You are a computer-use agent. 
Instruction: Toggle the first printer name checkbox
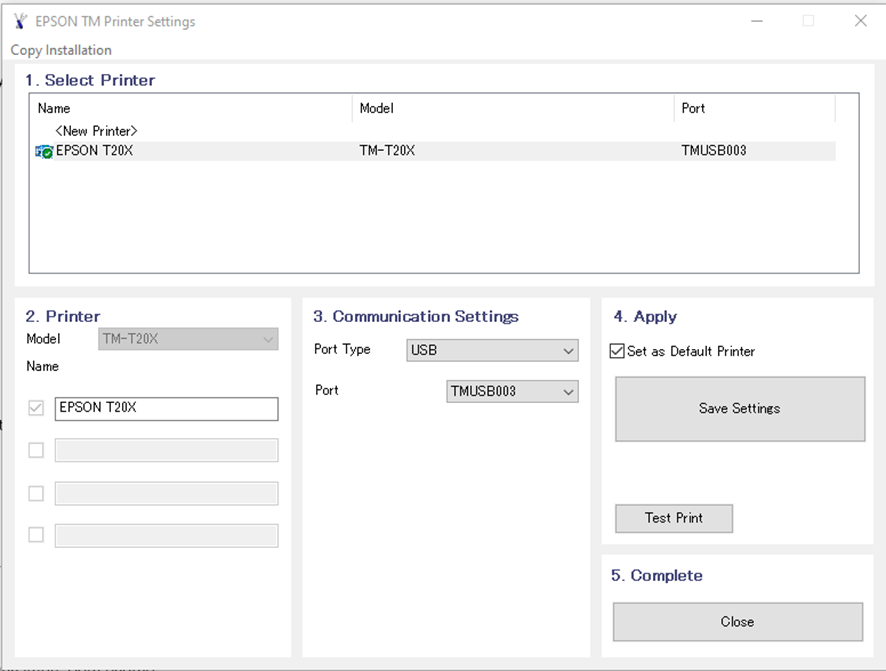[36, 408]
